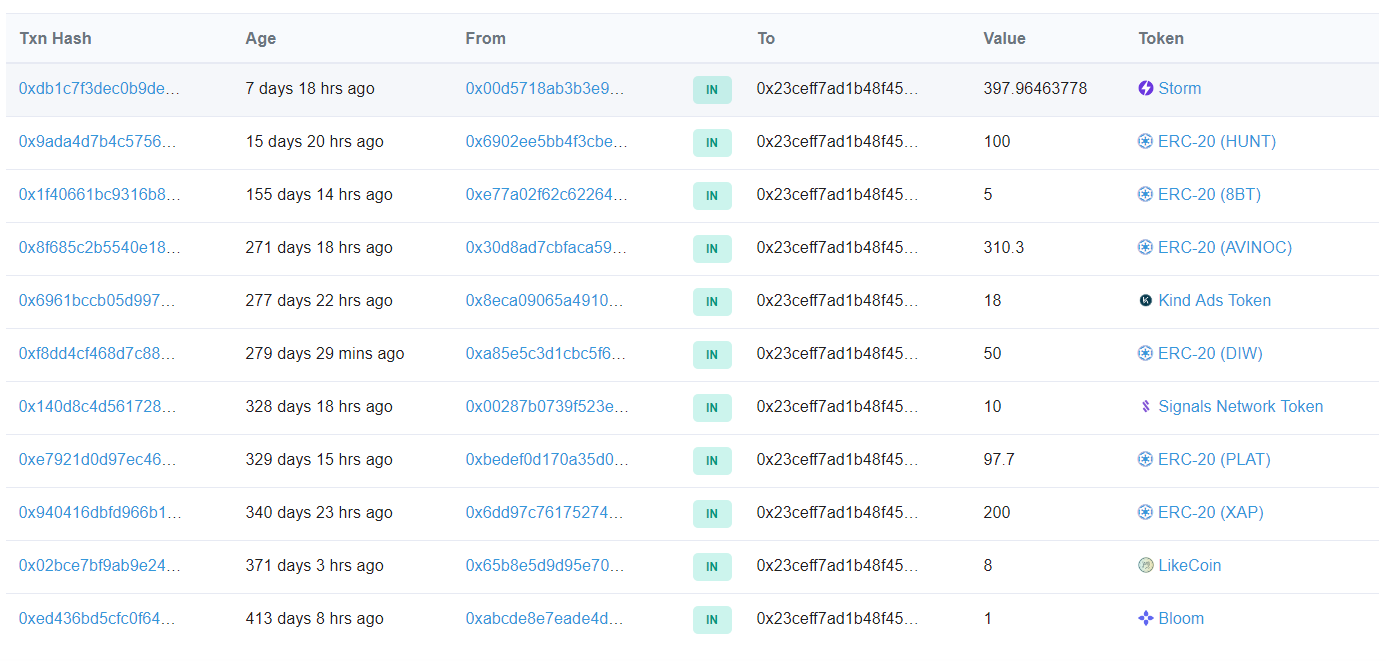Click the IN badge in the XAP row
This screenshot has height=661, width=1386.
tap(712, 514)
